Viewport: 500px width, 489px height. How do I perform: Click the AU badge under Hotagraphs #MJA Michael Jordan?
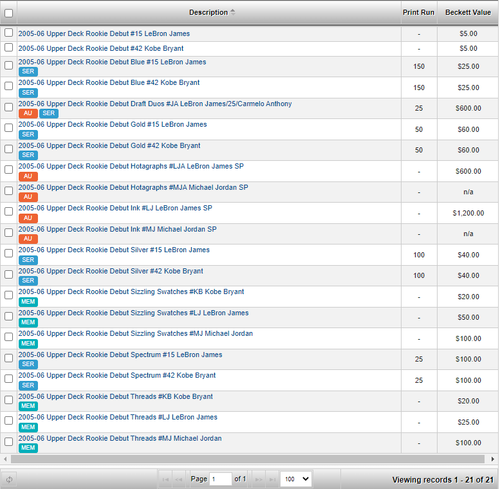[x=28, y=197]
